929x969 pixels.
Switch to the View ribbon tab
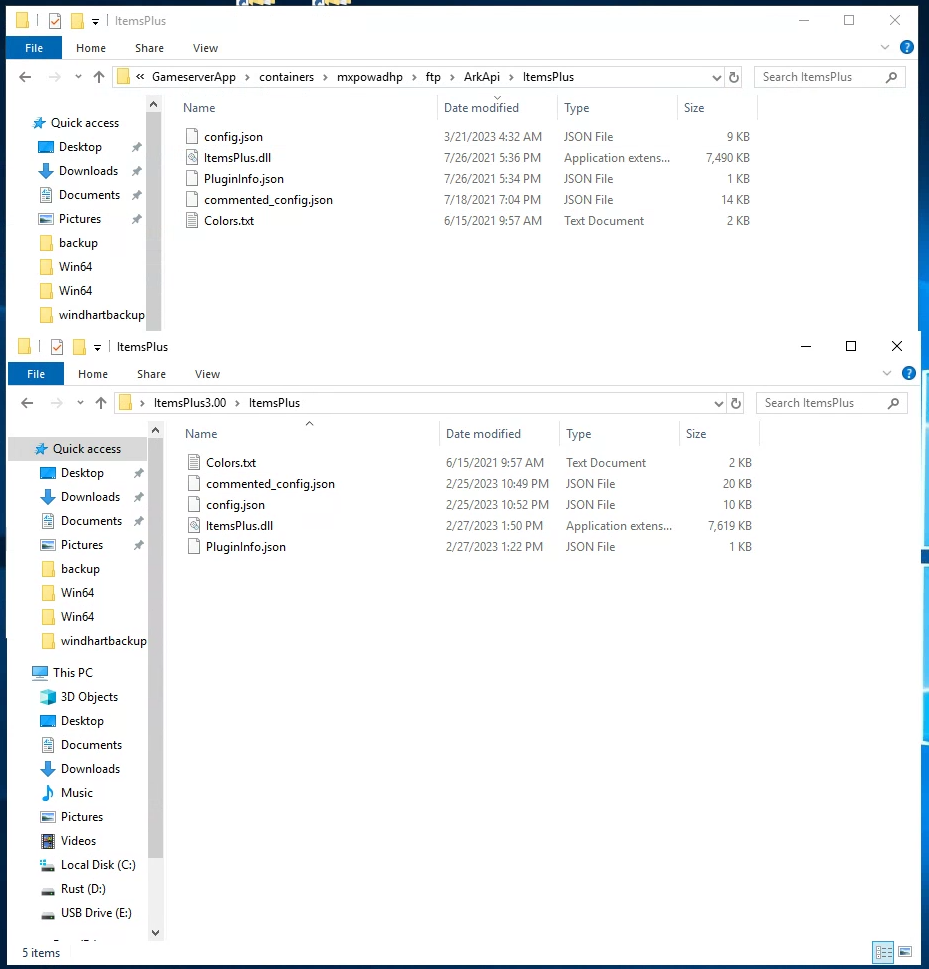(205, 47)
